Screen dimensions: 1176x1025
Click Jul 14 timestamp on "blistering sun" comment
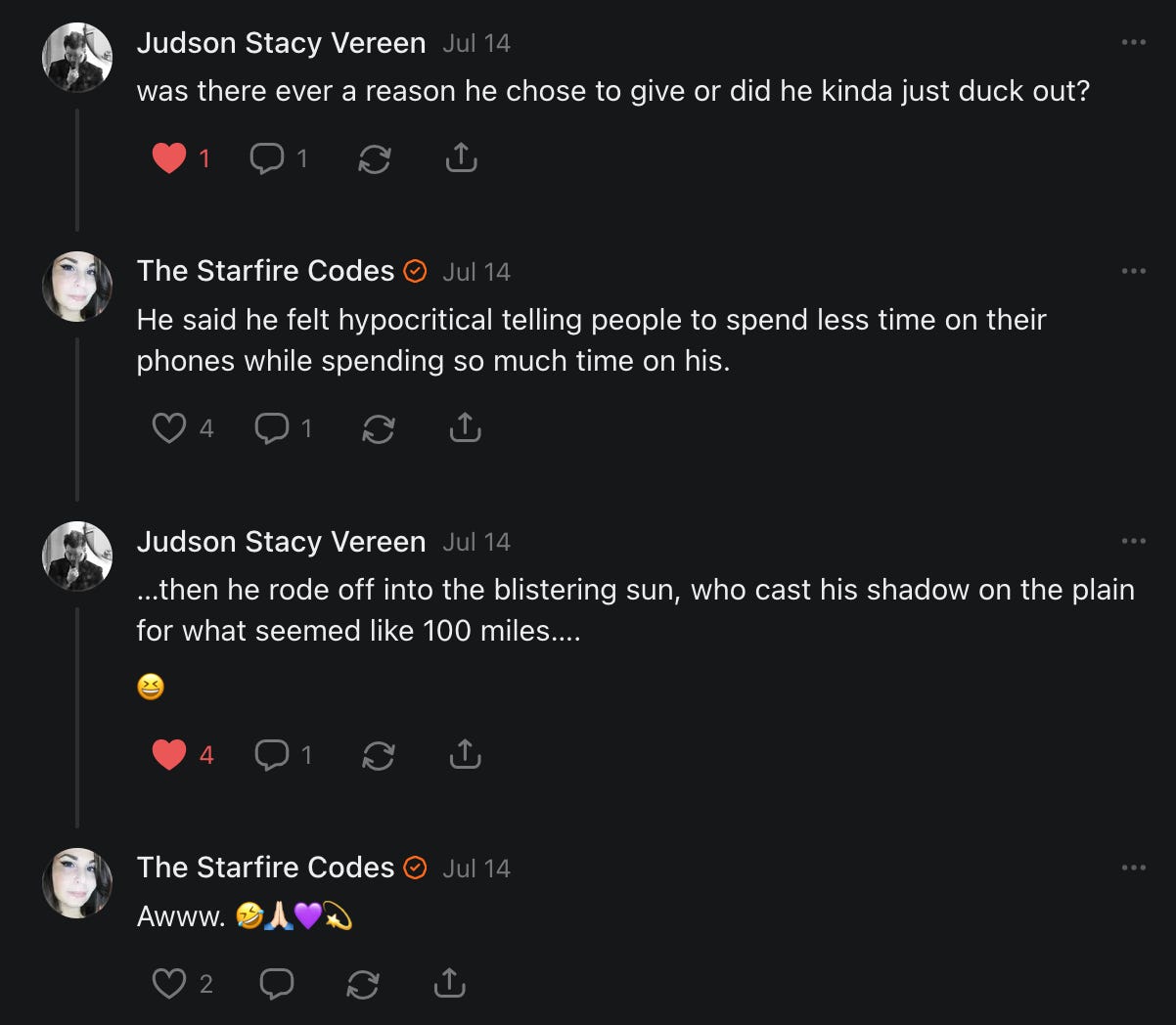pos(476,542)
